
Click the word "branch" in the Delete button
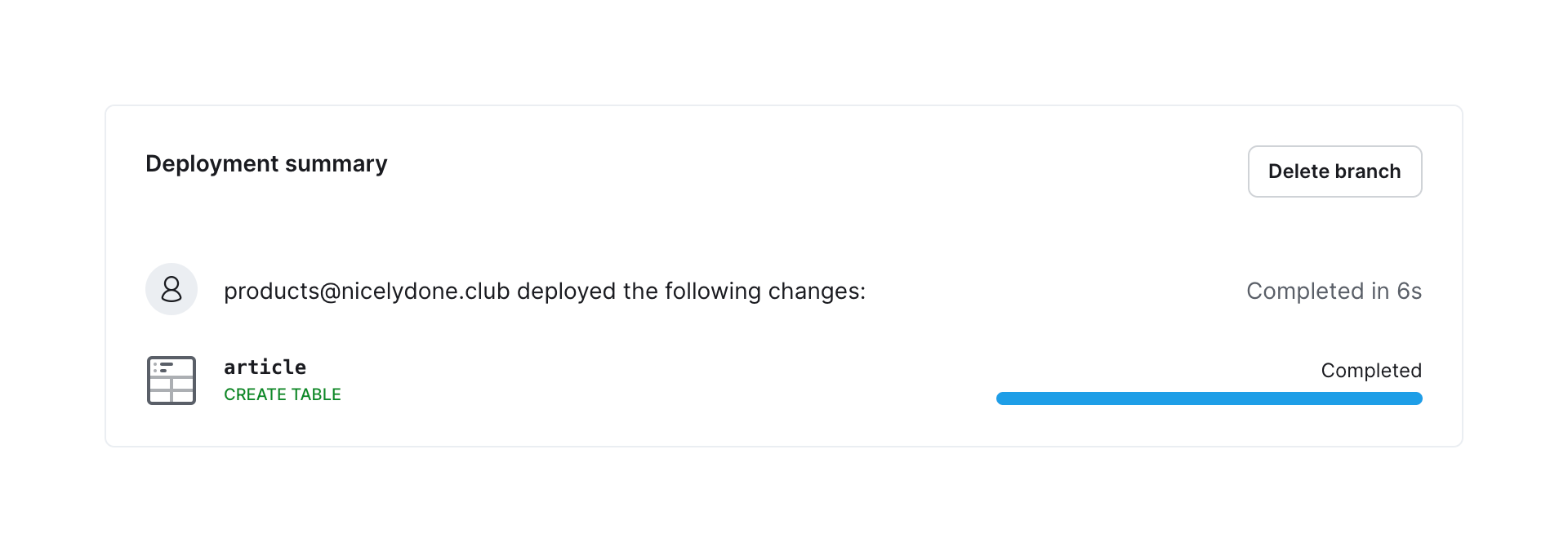1368,171
